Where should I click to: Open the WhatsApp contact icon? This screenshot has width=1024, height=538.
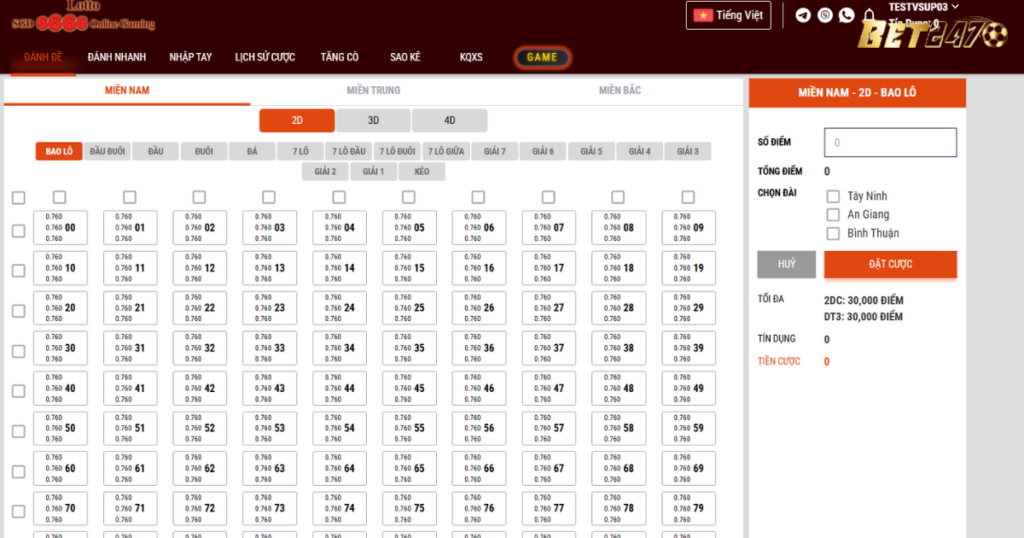pos(846,15)
